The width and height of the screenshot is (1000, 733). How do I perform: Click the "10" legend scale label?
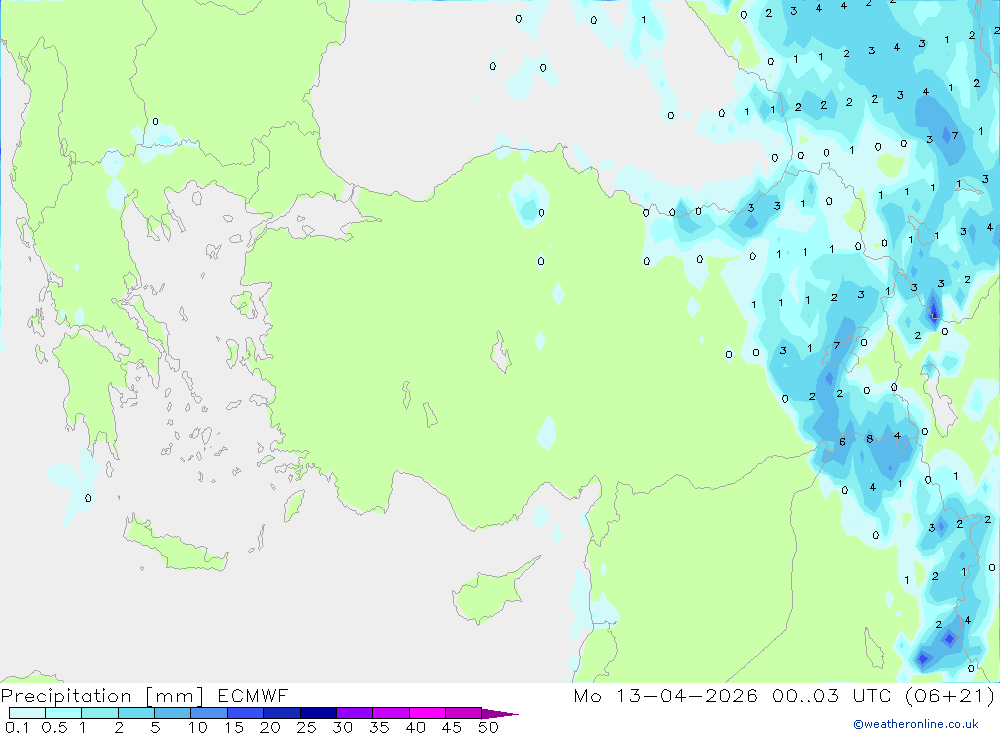coord(197,727)
